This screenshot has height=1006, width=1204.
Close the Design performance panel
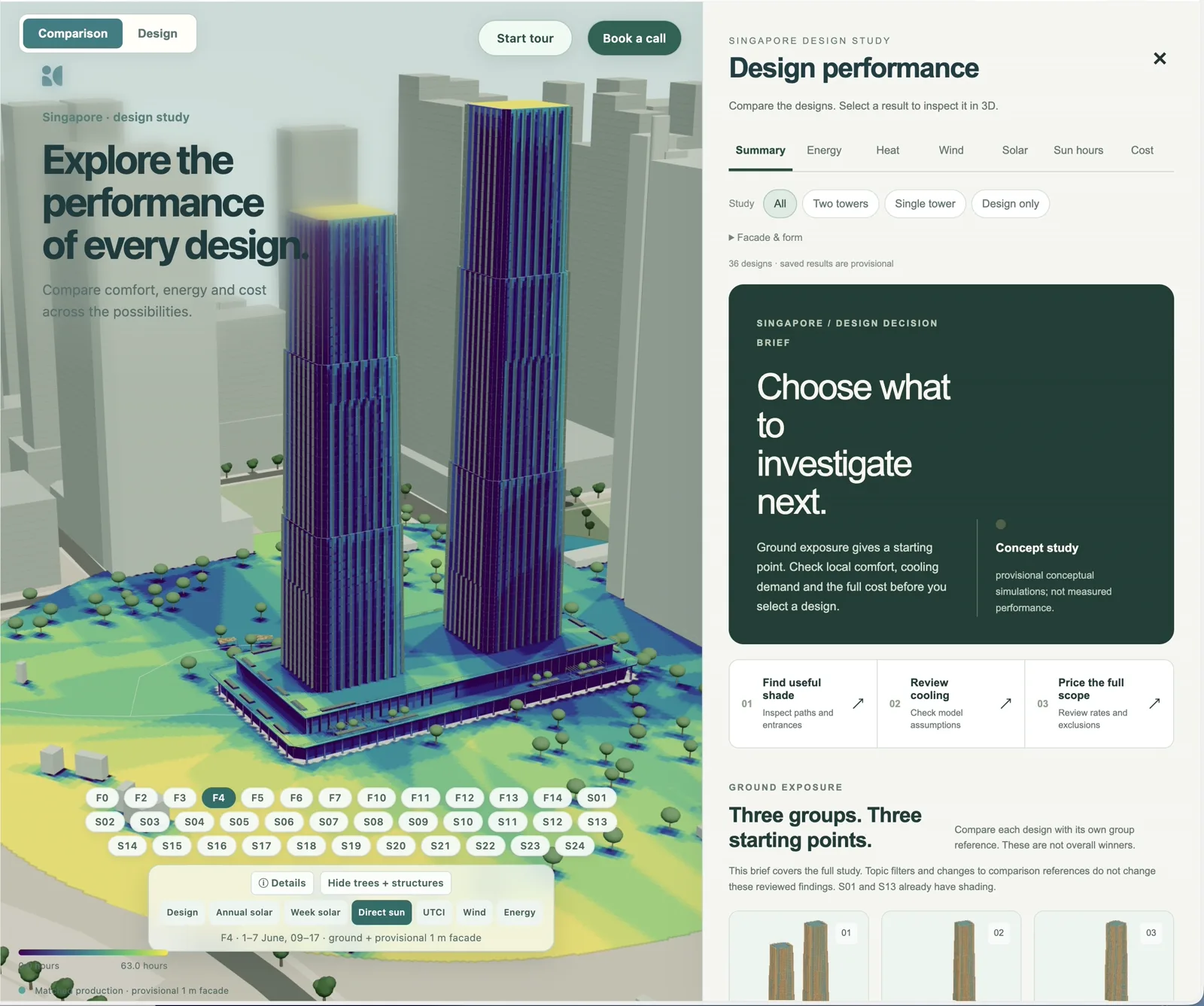pyautogui.click(x=1160, y=59)
